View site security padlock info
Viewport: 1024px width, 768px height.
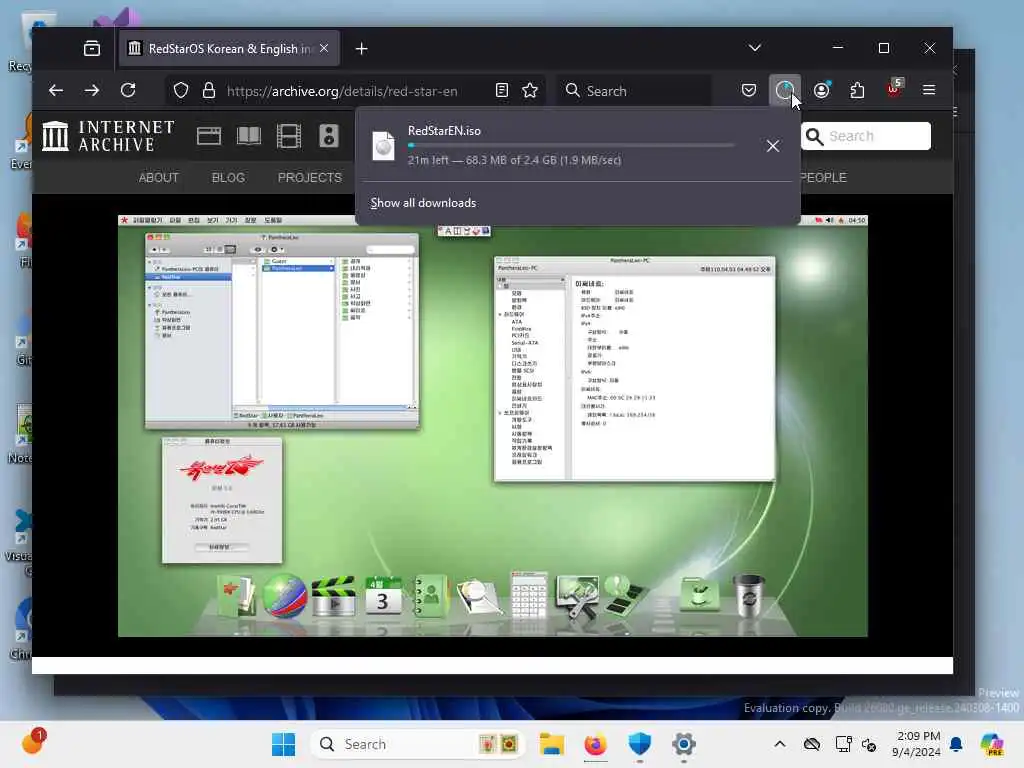(209, 90)
